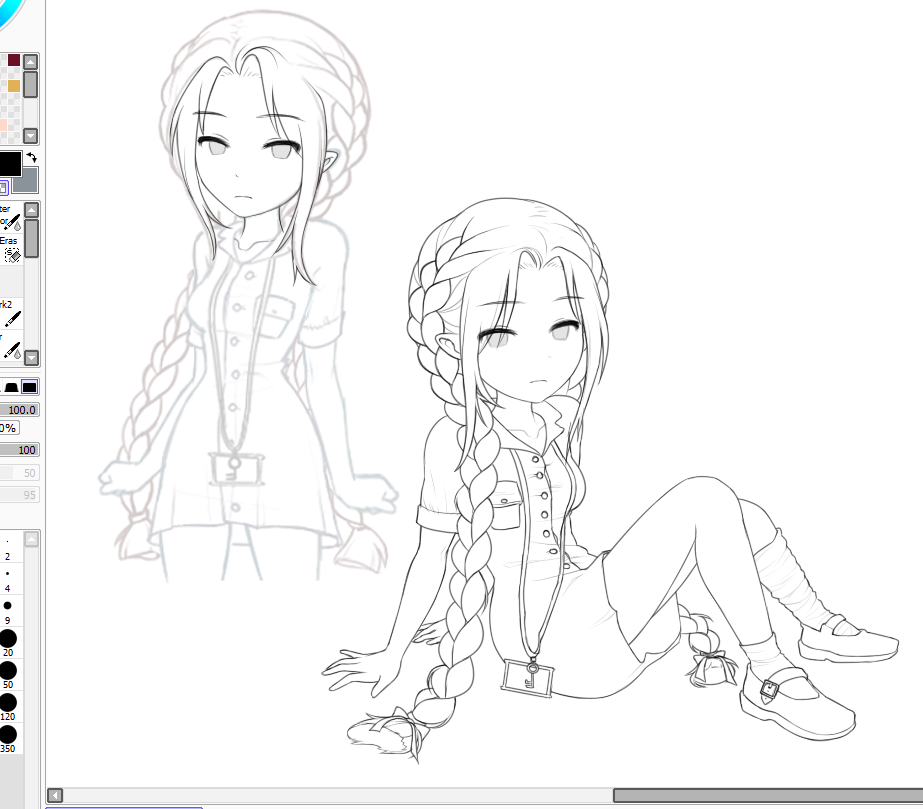Select the bottom water brush tool

click(x=11, y=345)
